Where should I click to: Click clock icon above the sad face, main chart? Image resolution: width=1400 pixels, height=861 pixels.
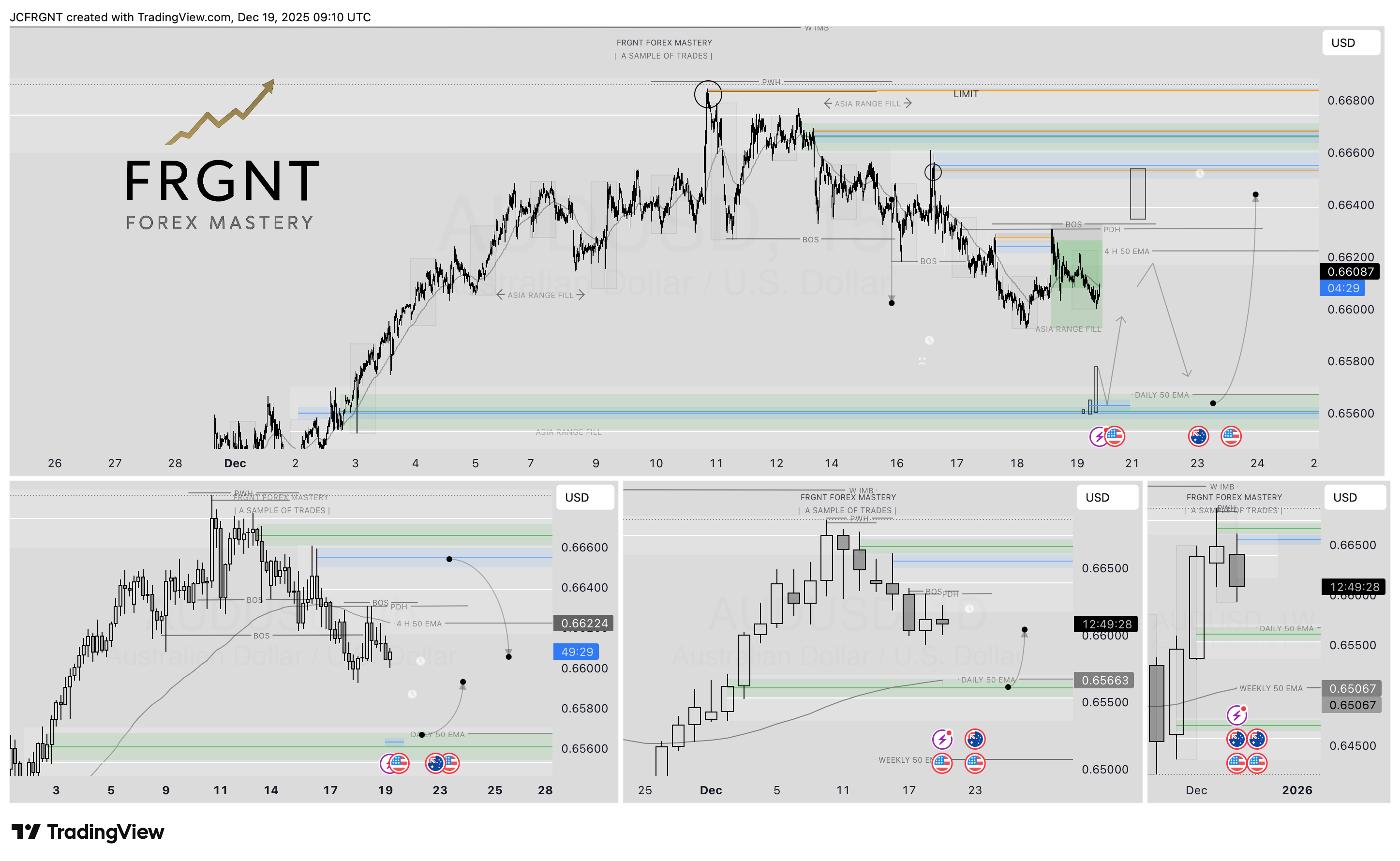(929, 341)
